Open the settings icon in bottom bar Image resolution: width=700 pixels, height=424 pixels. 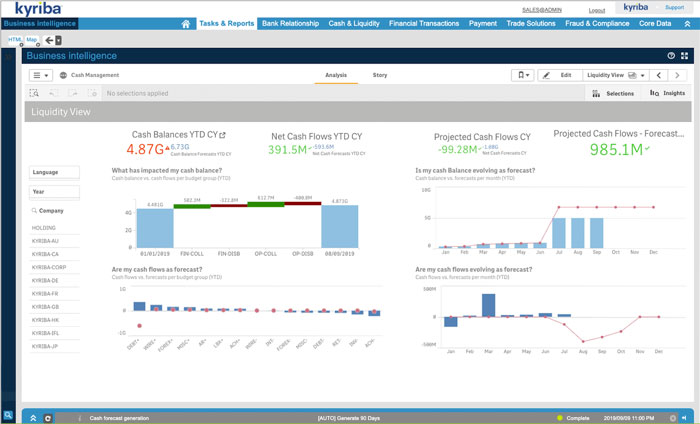click(673, 418)
